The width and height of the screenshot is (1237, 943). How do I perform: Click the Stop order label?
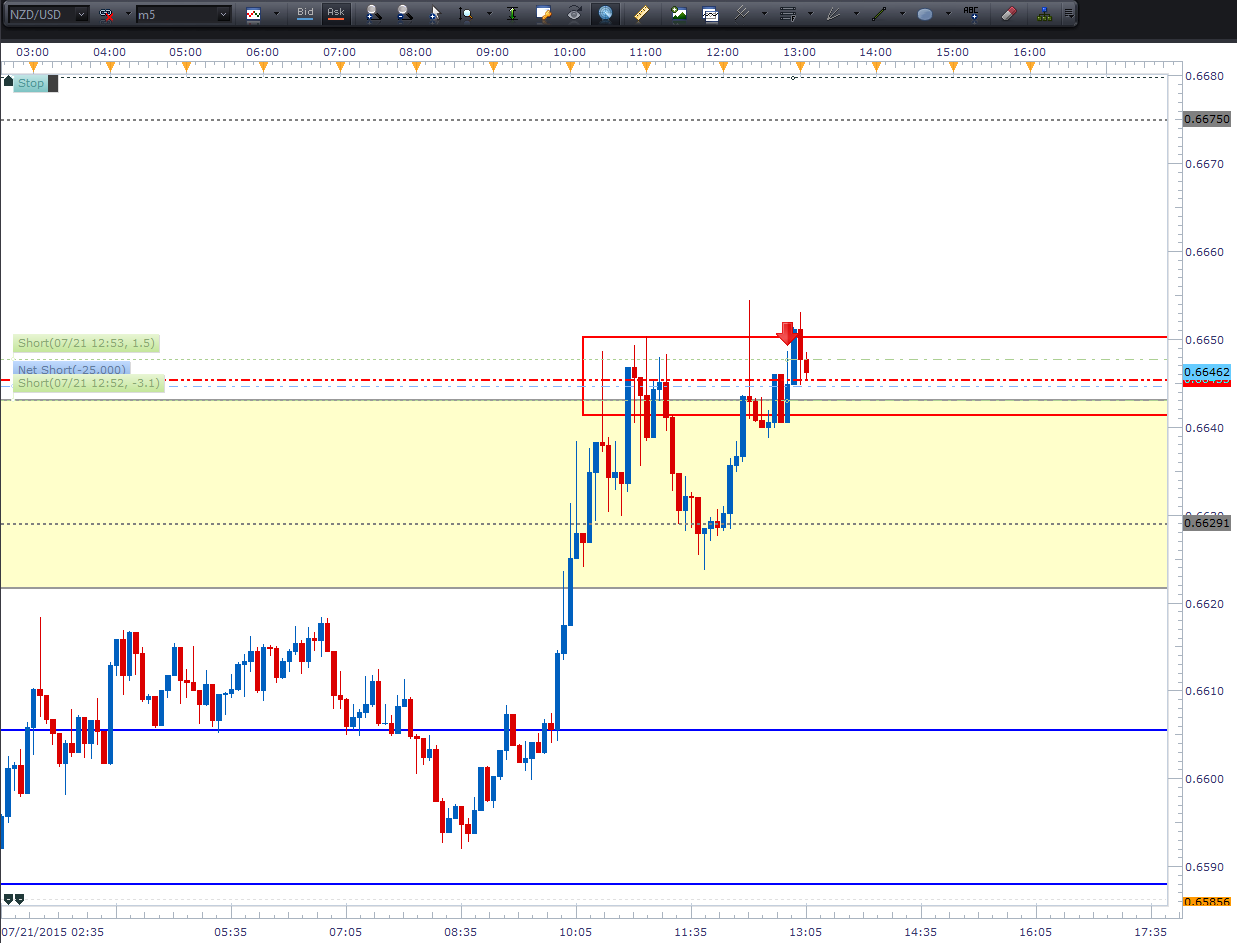pyautogui.click(x=31, y=83)
